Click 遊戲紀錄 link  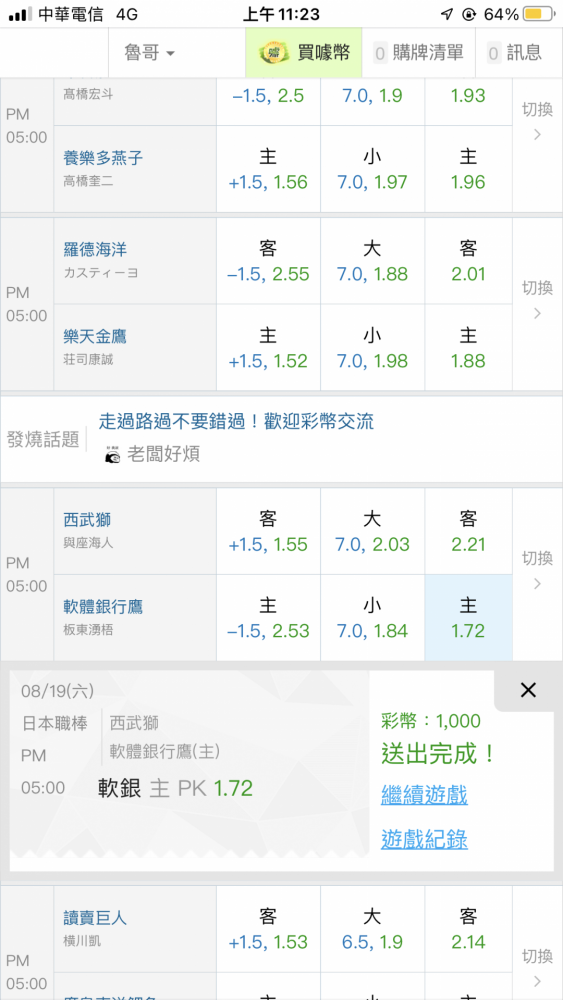click(x=424, y=839)
